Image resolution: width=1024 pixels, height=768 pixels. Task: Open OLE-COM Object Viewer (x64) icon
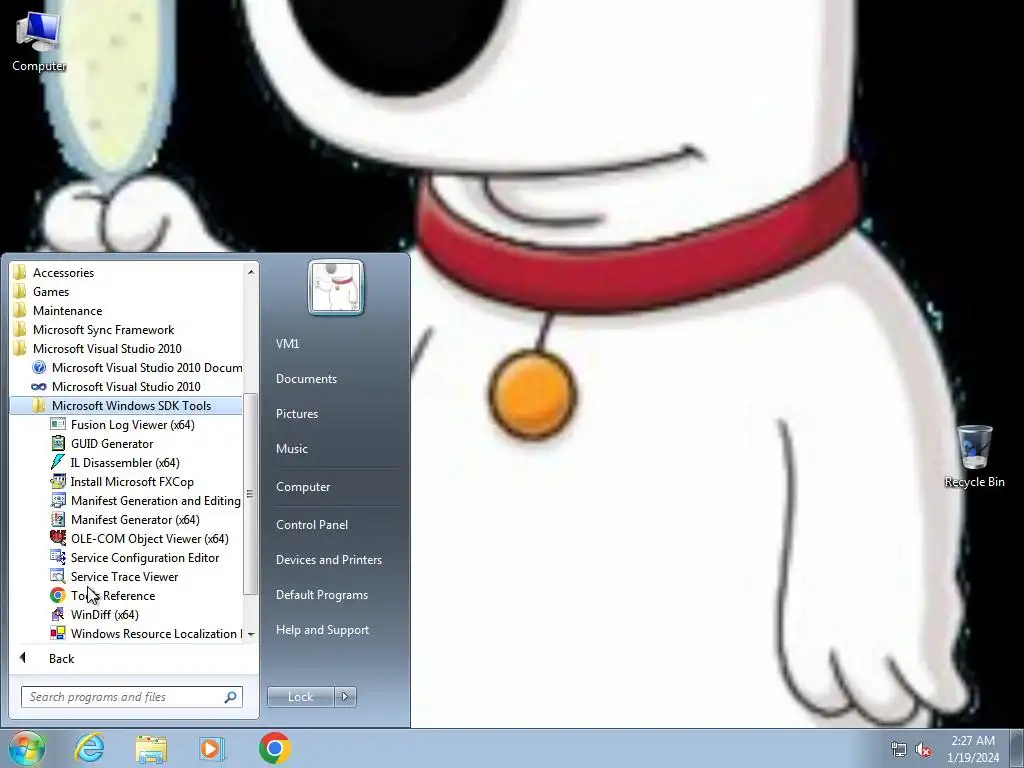[57, 539]
